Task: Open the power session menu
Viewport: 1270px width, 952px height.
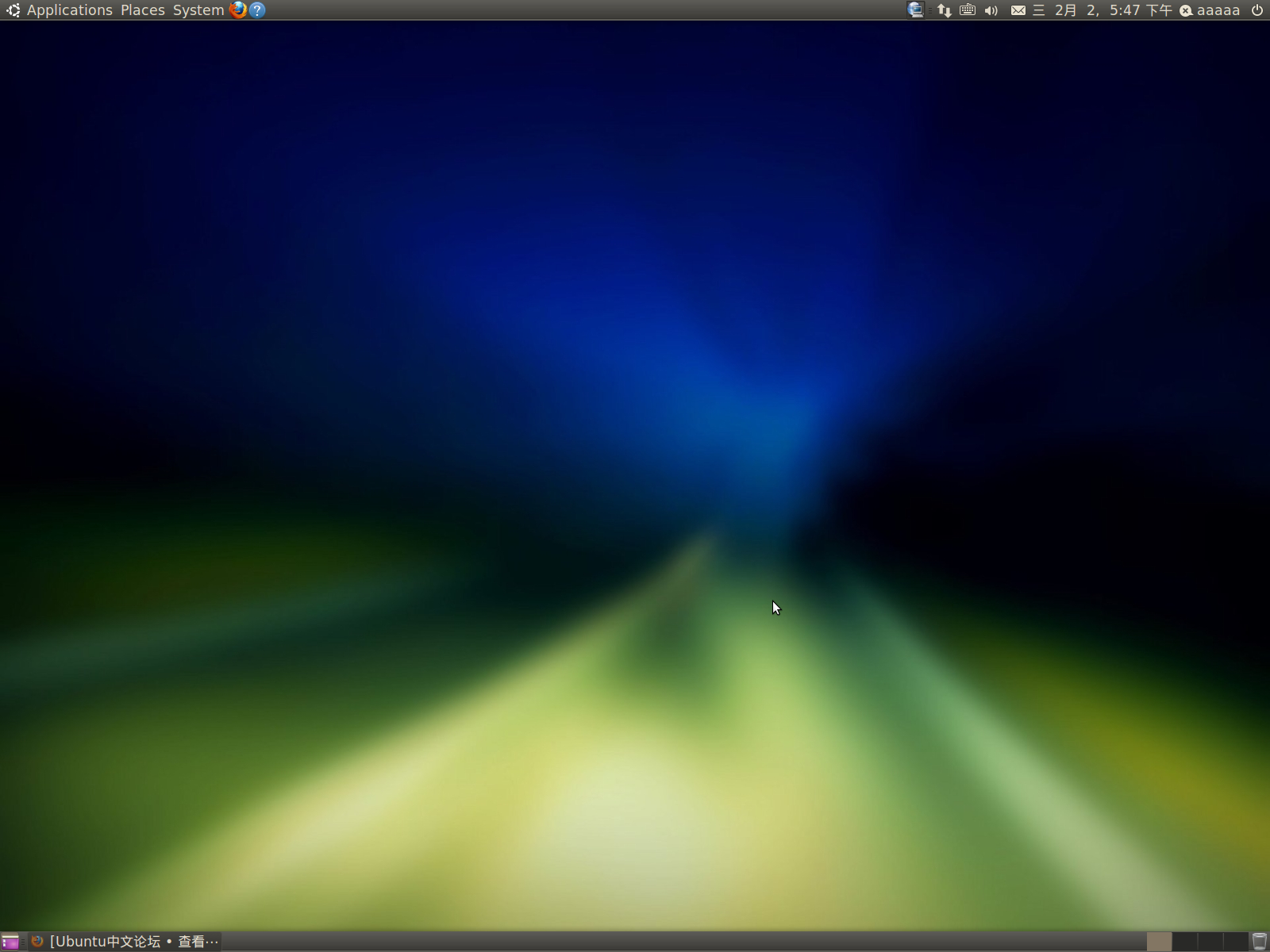Action: click(1257, 10)
